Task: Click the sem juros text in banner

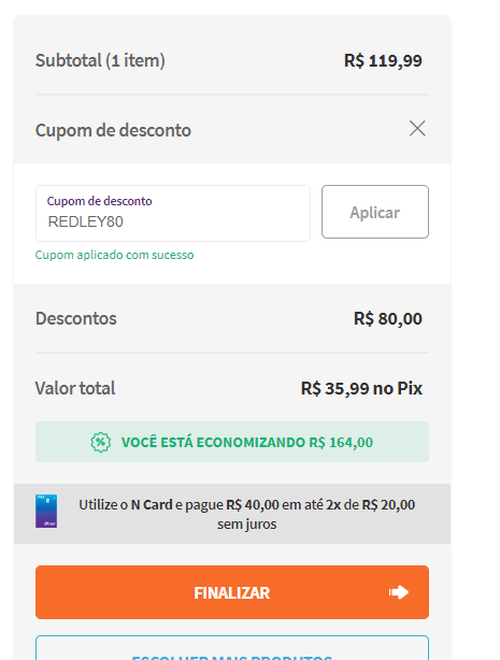Action: coord(247,524)
